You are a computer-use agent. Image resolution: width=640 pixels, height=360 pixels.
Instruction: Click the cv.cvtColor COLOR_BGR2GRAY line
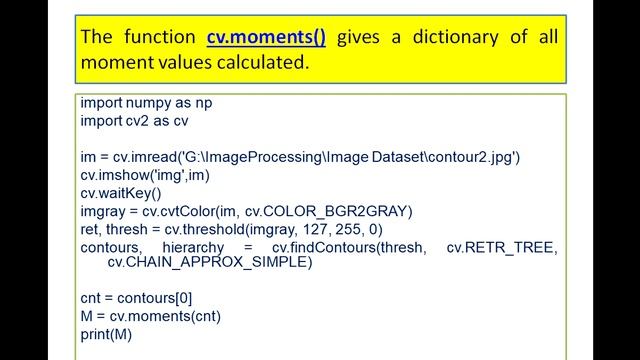tap(247, 211)
